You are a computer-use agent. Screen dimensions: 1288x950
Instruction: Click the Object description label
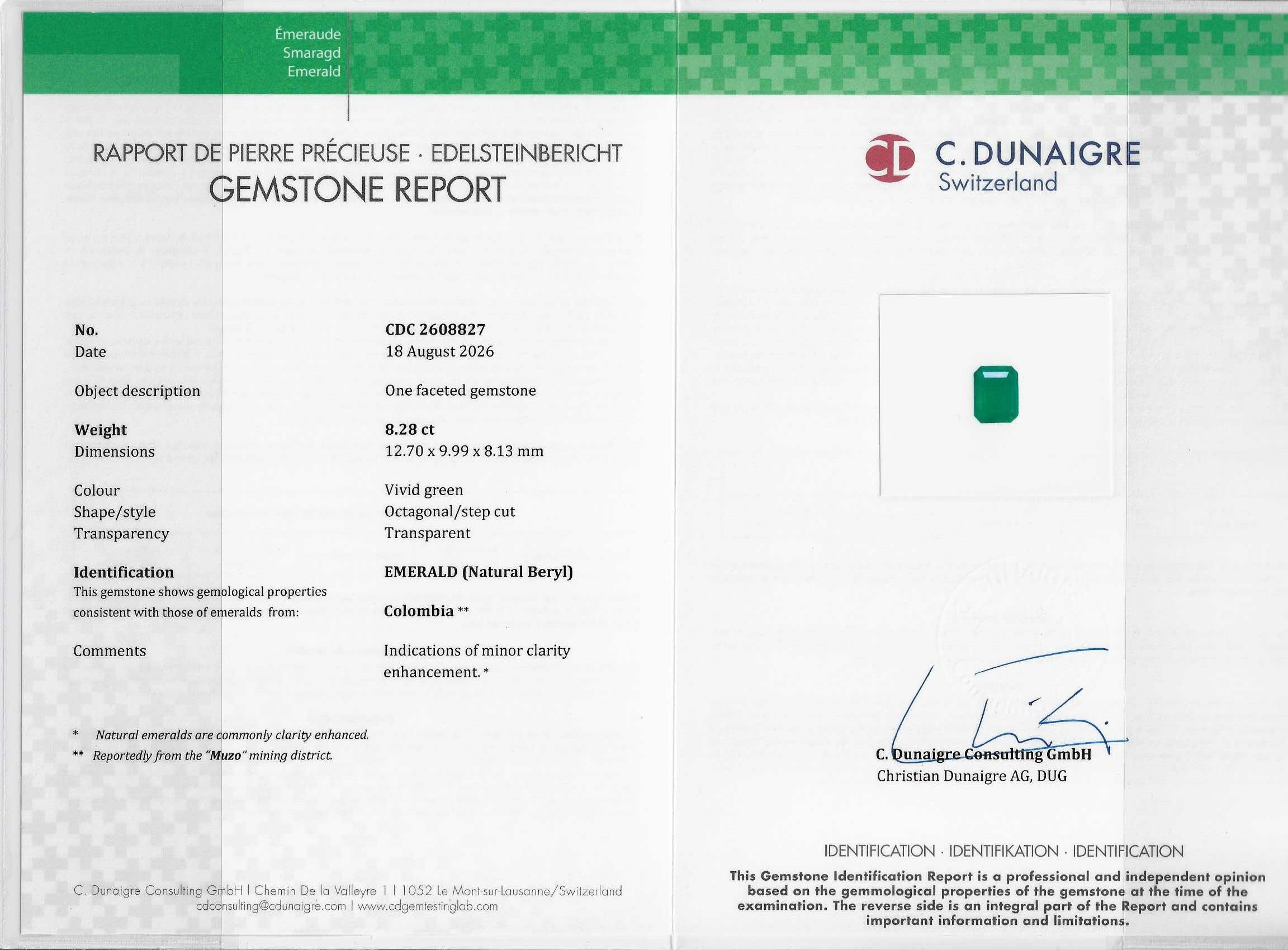[x=138, y=391]
